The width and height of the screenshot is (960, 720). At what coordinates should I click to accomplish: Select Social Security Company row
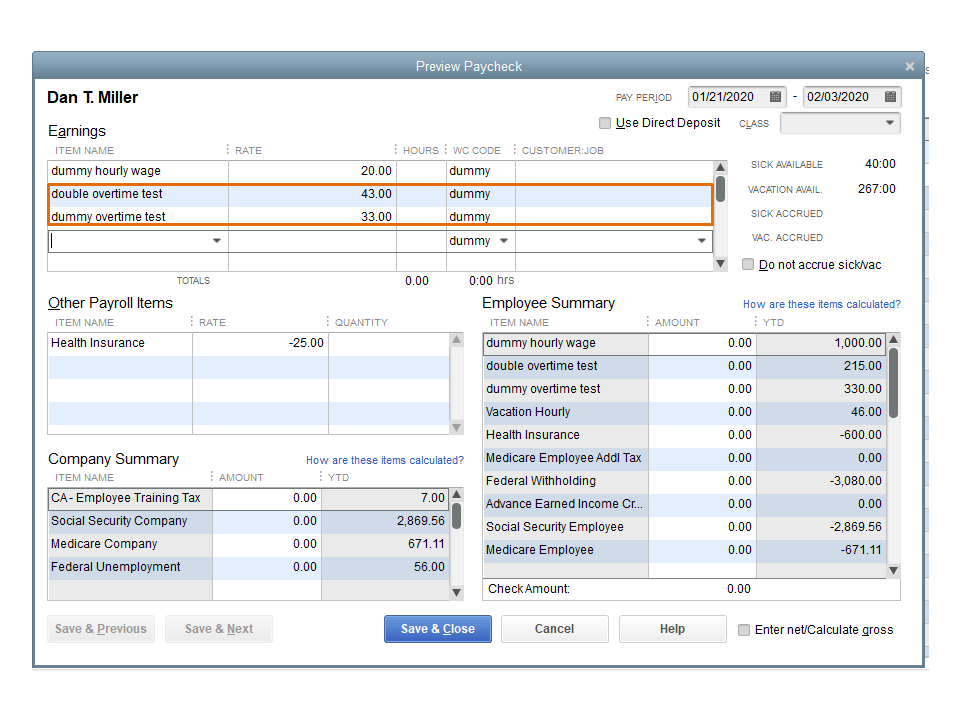[248, 521]
